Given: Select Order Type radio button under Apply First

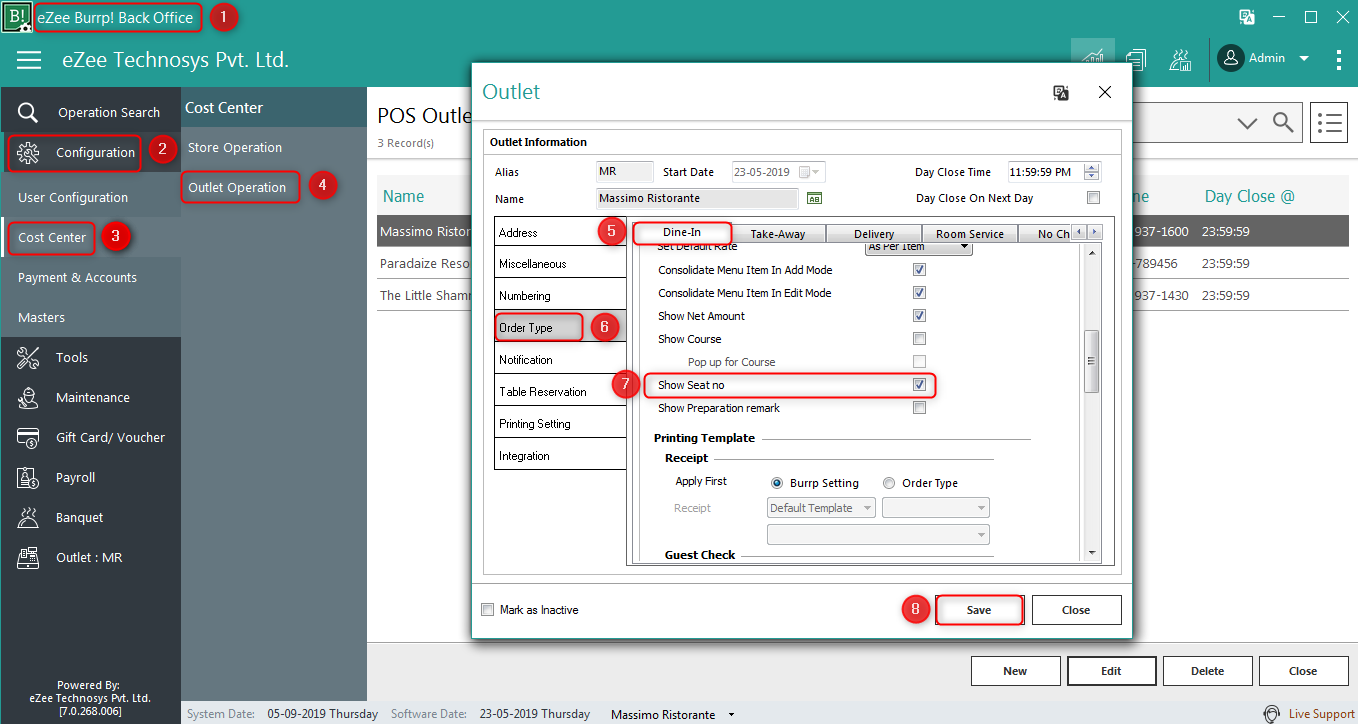Looking at the screenshot, I should 889,483.
